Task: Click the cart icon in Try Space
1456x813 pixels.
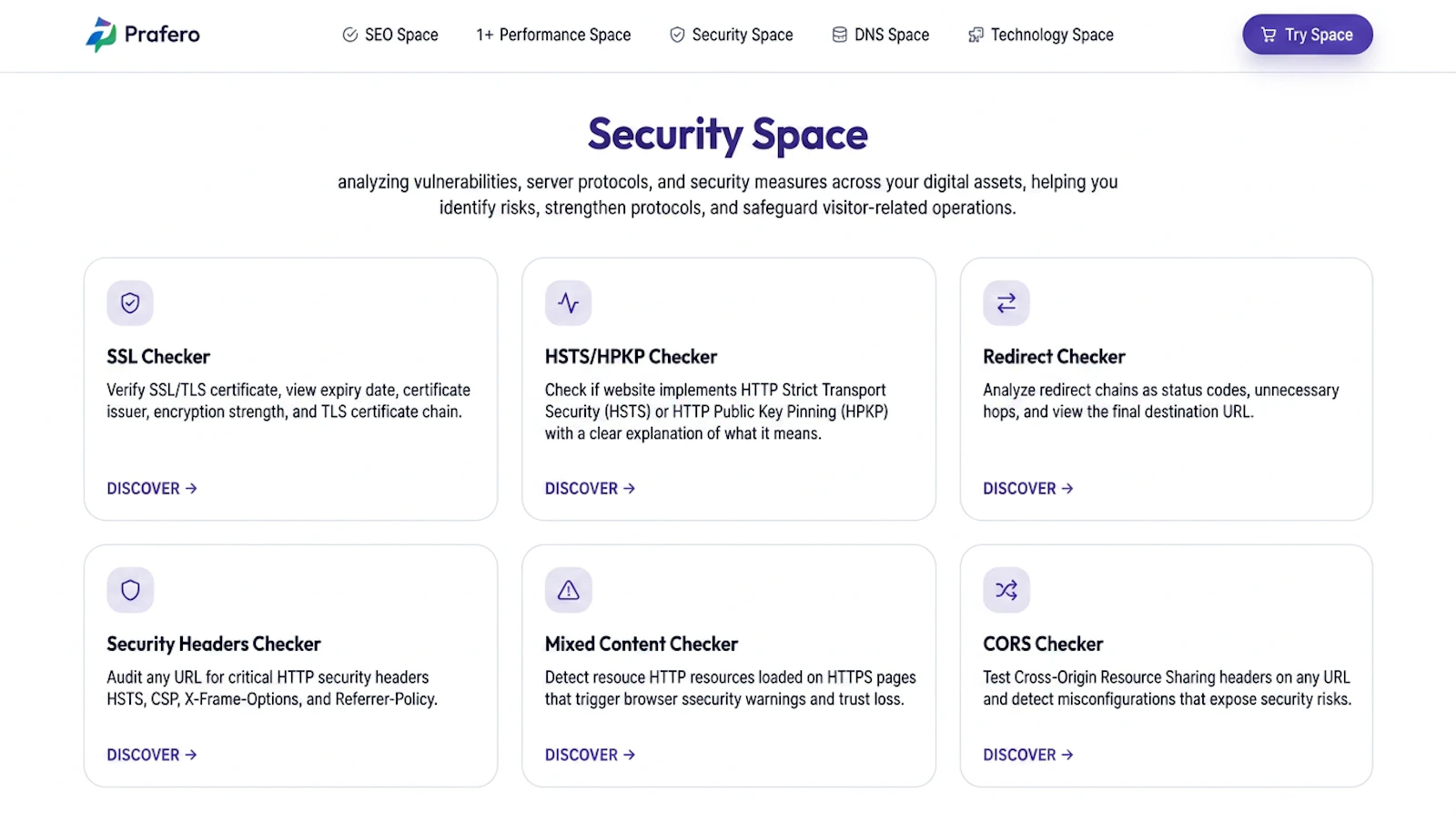Action: click(x=1269, y=35)
